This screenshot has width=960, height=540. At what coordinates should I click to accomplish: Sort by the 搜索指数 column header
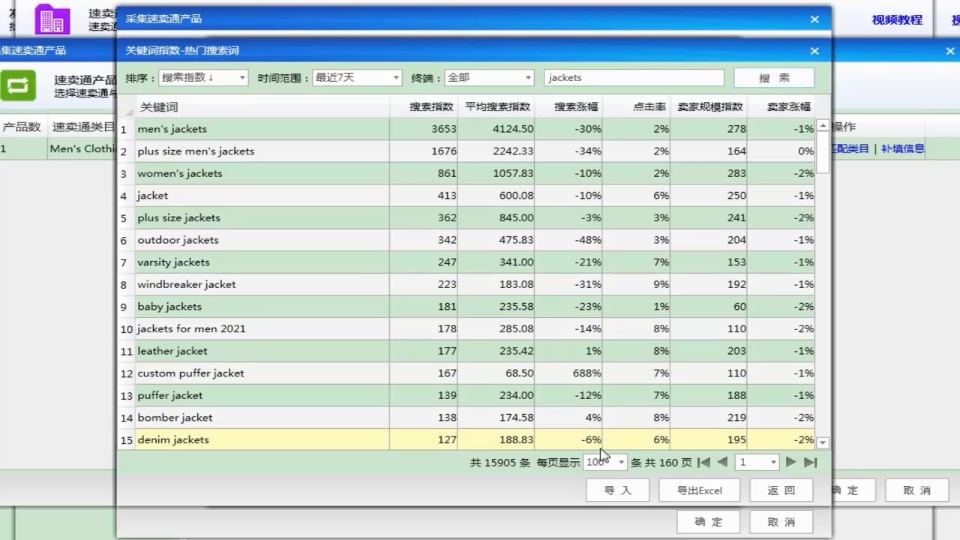424,107
